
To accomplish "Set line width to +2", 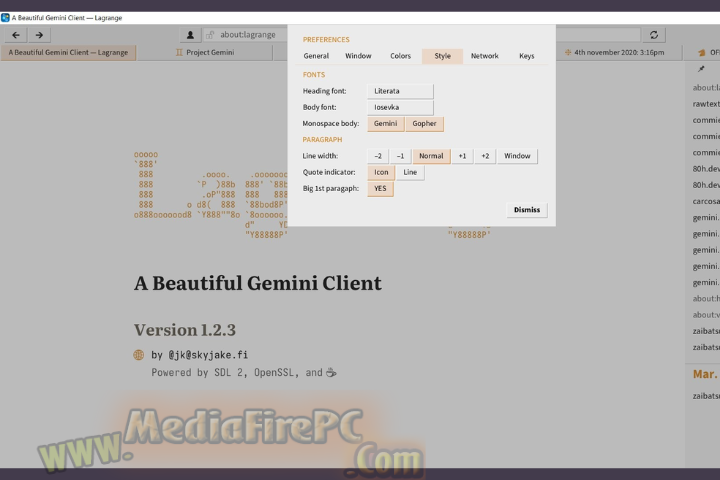I will point(485,156).
